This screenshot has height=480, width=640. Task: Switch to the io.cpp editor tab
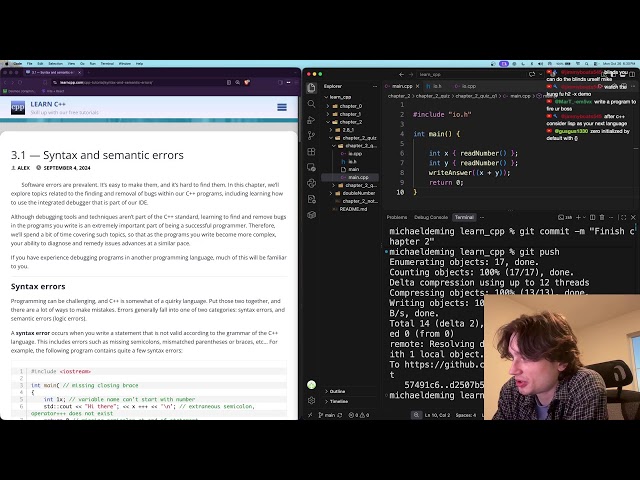coord(465,86)
